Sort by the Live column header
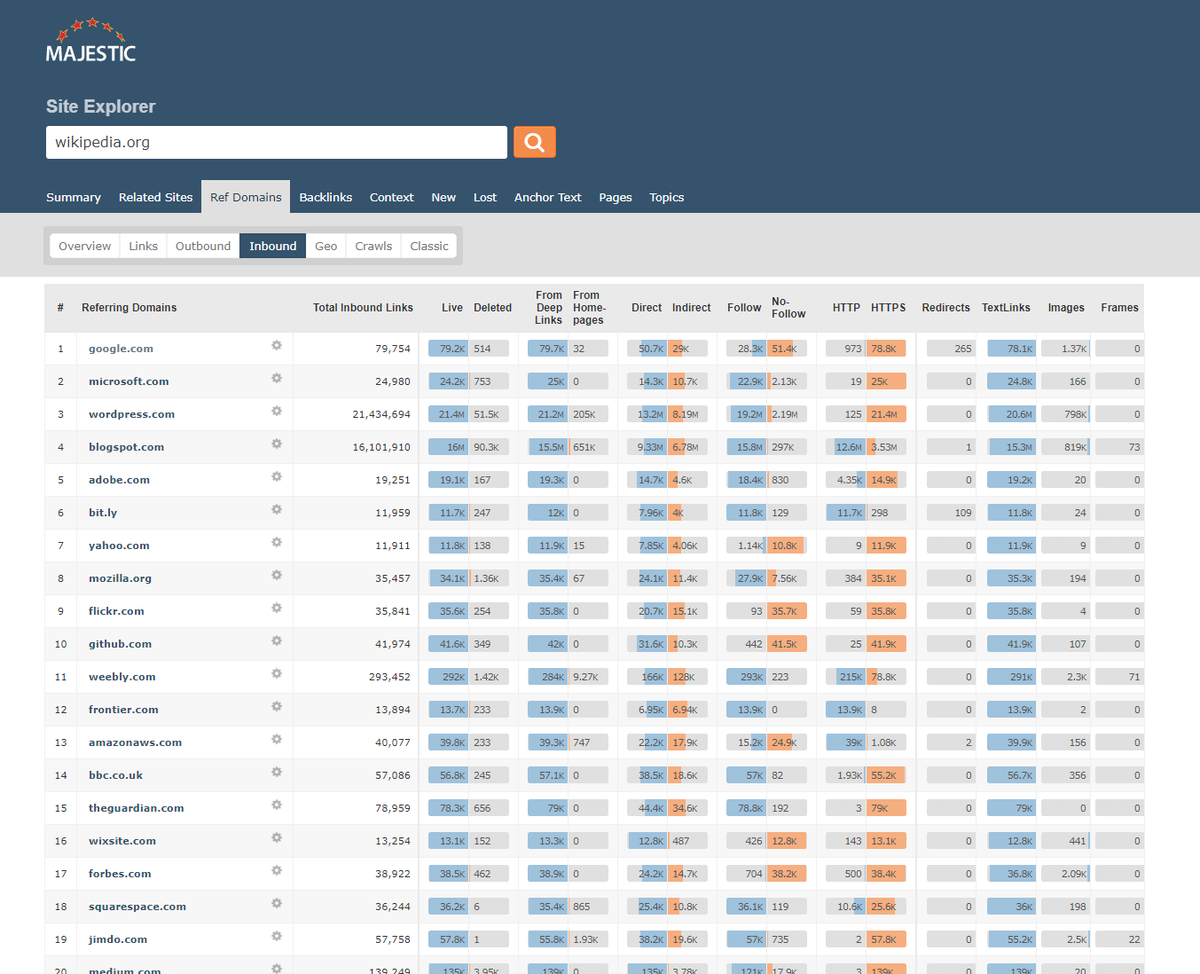This screenshot has width=1200, height=974. 452,308
